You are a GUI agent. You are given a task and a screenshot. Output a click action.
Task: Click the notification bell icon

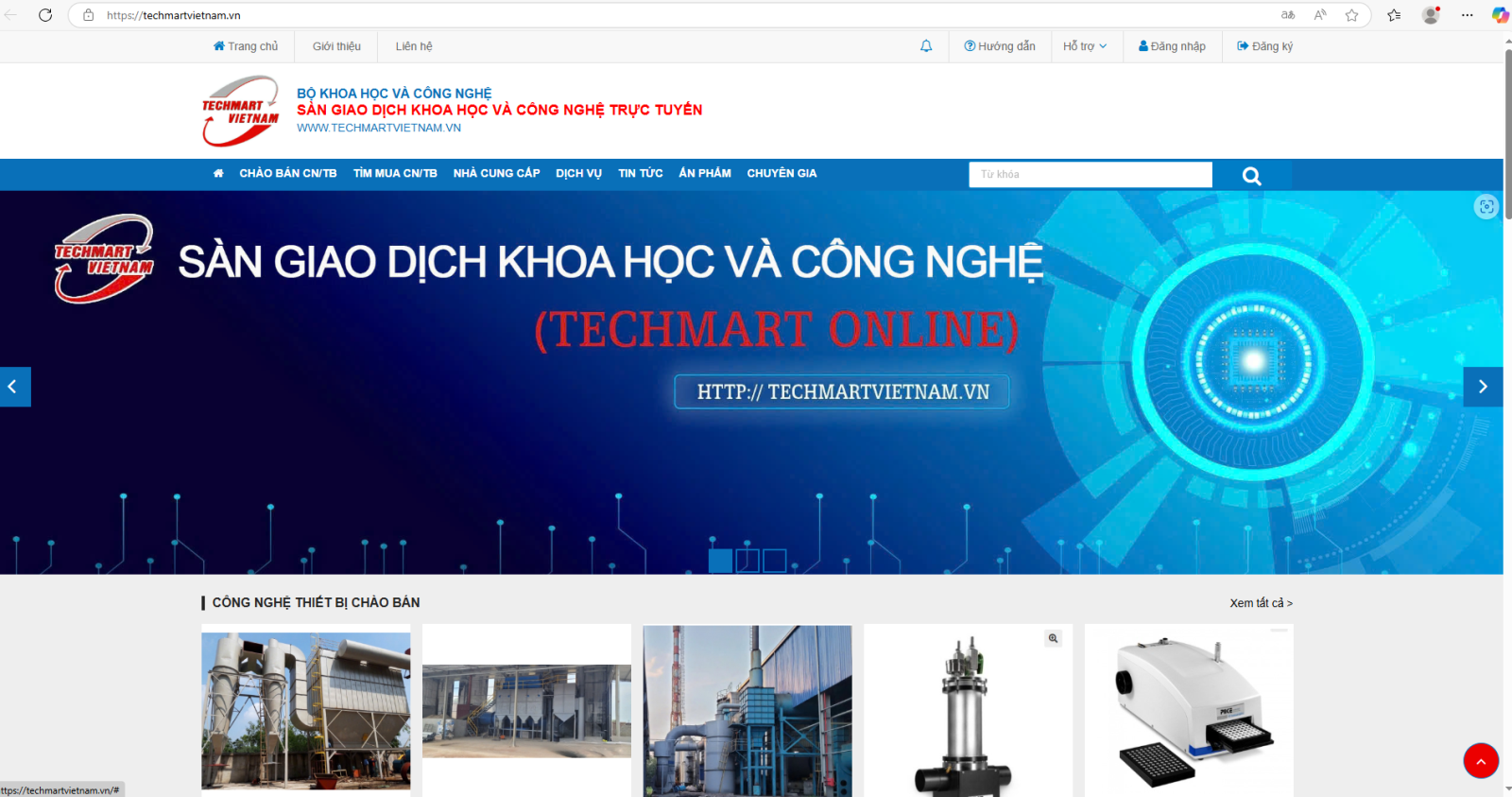coord(926,46)
